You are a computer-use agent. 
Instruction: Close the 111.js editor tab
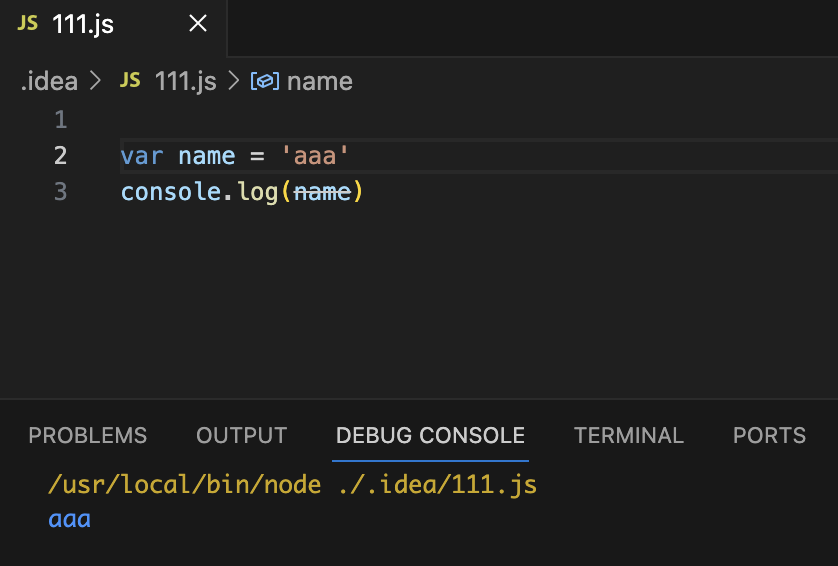pos(198,25)
